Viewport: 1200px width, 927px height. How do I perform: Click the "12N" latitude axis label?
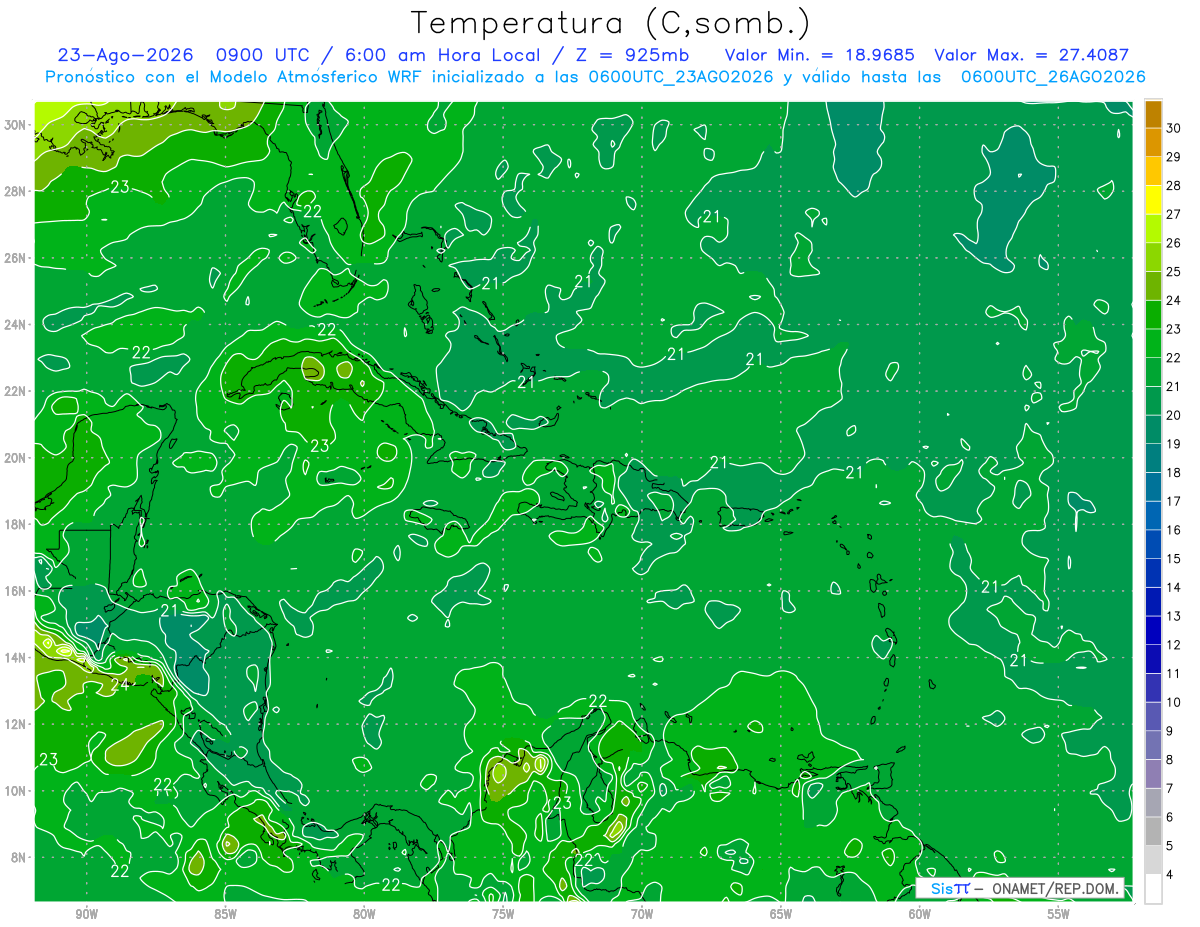(15, 724)
